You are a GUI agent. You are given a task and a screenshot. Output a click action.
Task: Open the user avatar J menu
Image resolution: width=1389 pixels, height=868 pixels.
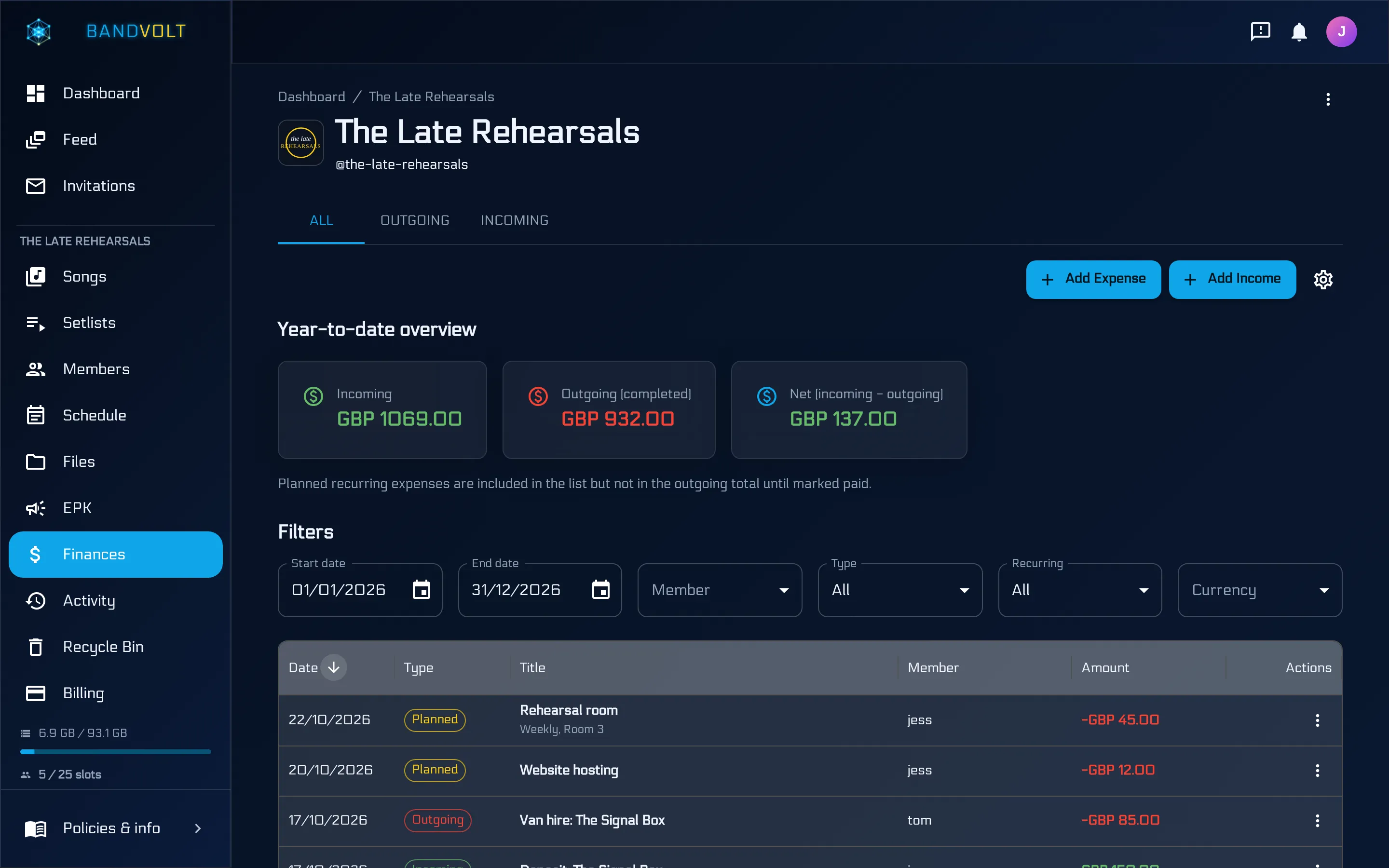(x=1341, y=31)
